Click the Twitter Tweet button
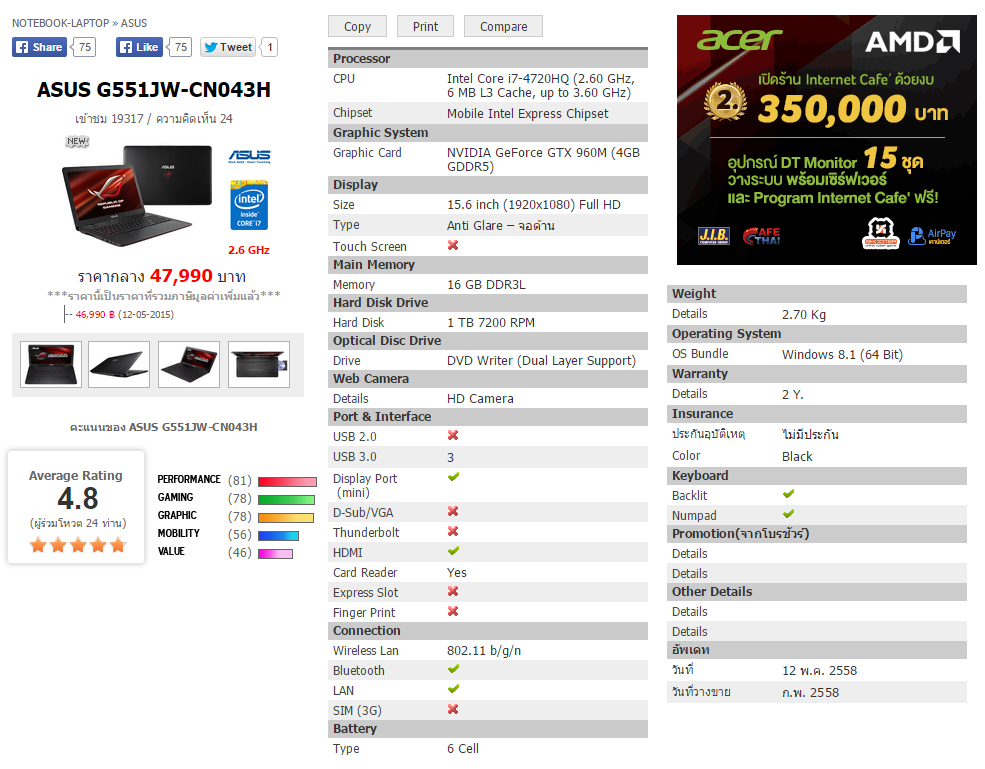Viewport: 985px width, 769px height. click(228, 47)
